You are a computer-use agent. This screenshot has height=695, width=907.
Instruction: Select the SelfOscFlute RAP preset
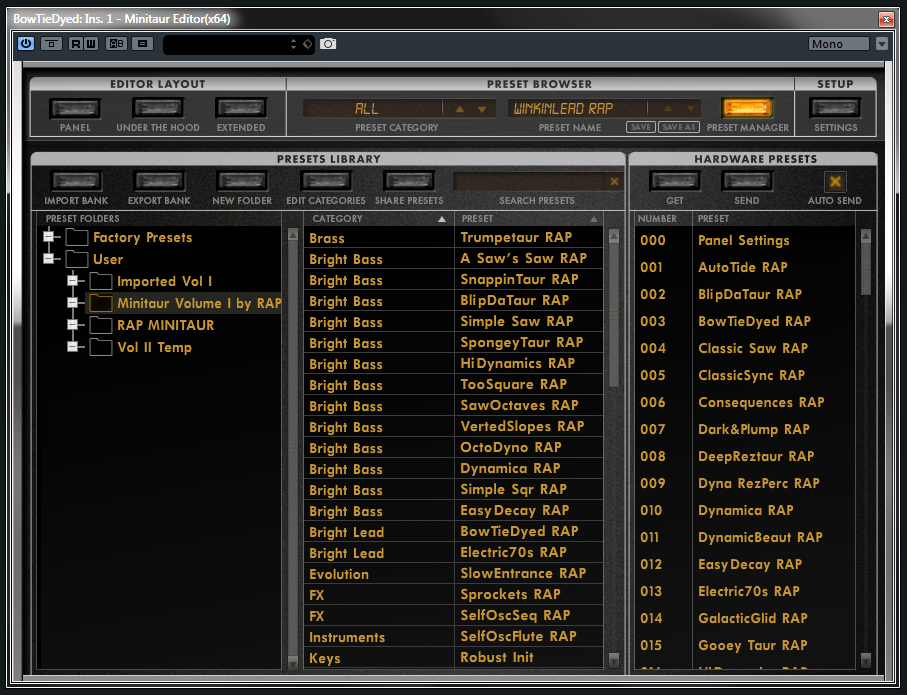(x=529, y=636)
